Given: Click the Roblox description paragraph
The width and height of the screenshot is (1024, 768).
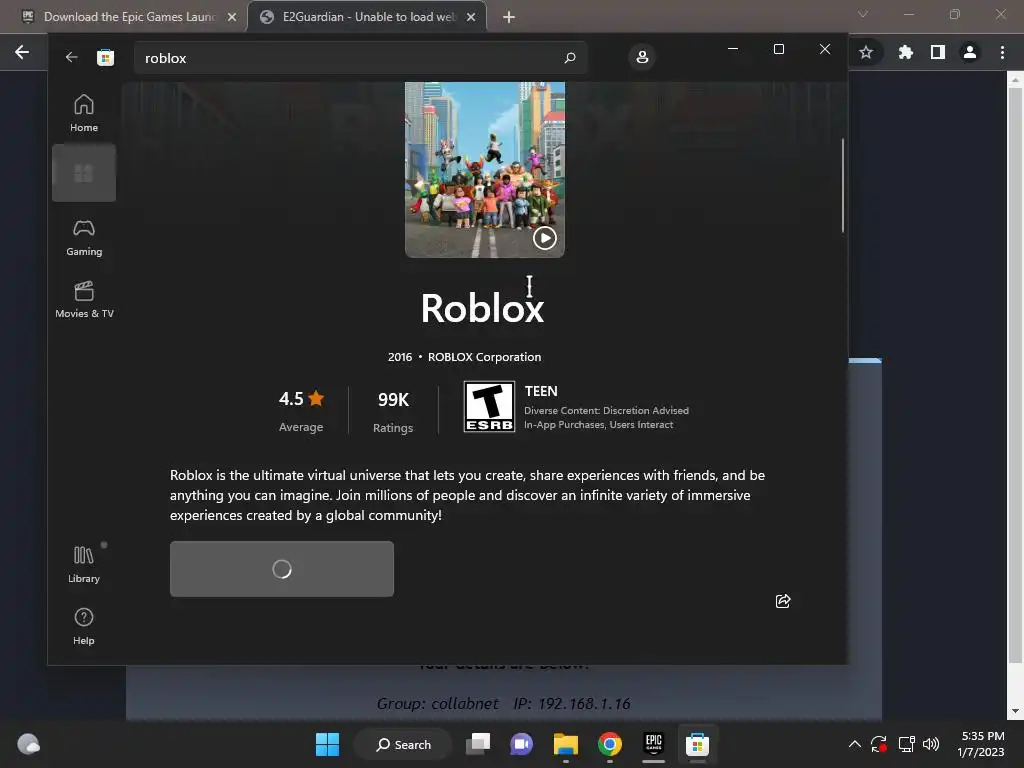Looking at the screenshot, I should pos(468,495).
